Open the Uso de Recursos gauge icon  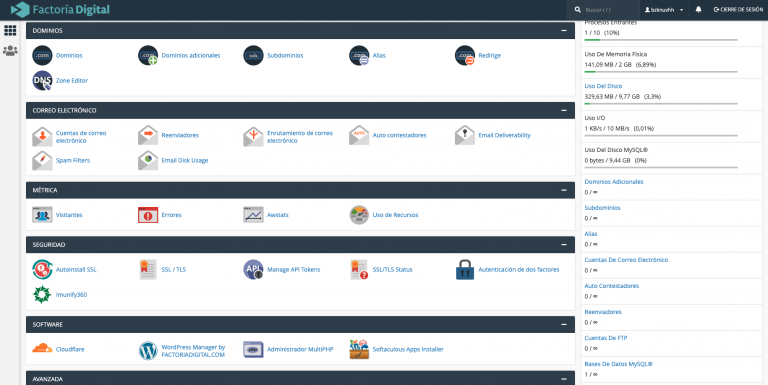coord(359,215)
